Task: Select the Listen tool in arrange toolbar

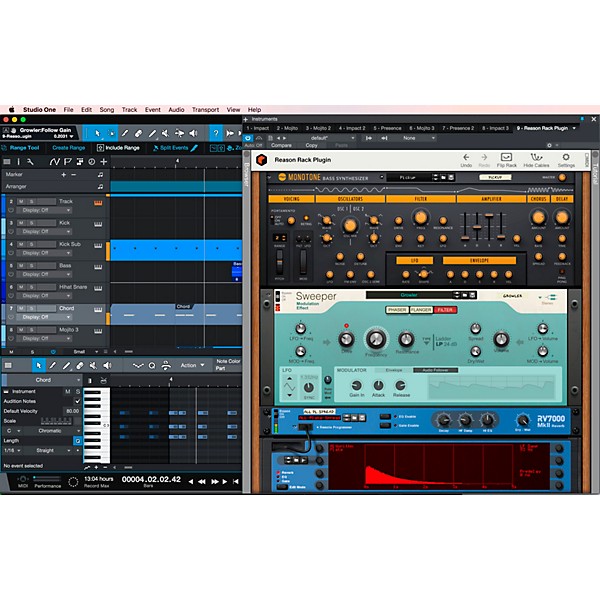Action: click(x=193, y=133)
